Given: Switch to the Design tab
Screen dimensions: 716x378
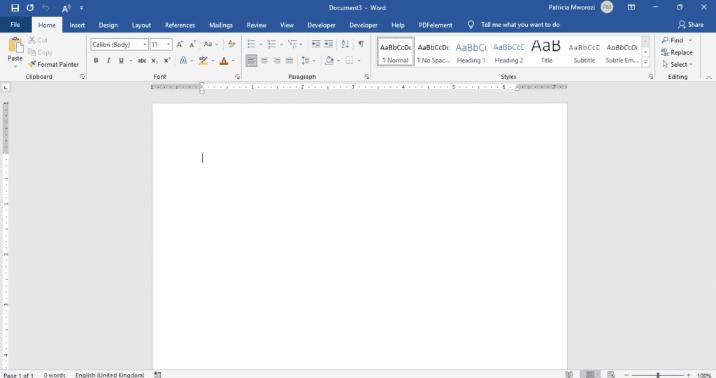Looking at the screenshot, I should [108, 25].
